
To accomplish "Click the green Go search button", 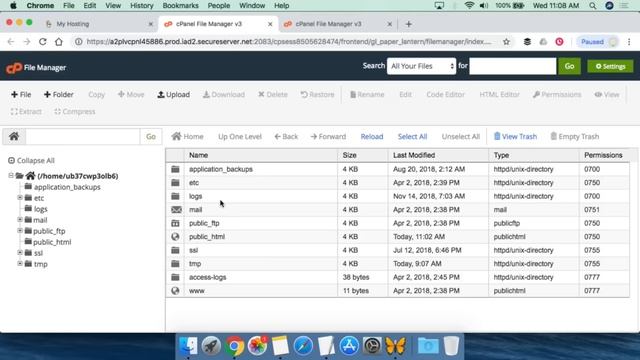I will 569,66.
